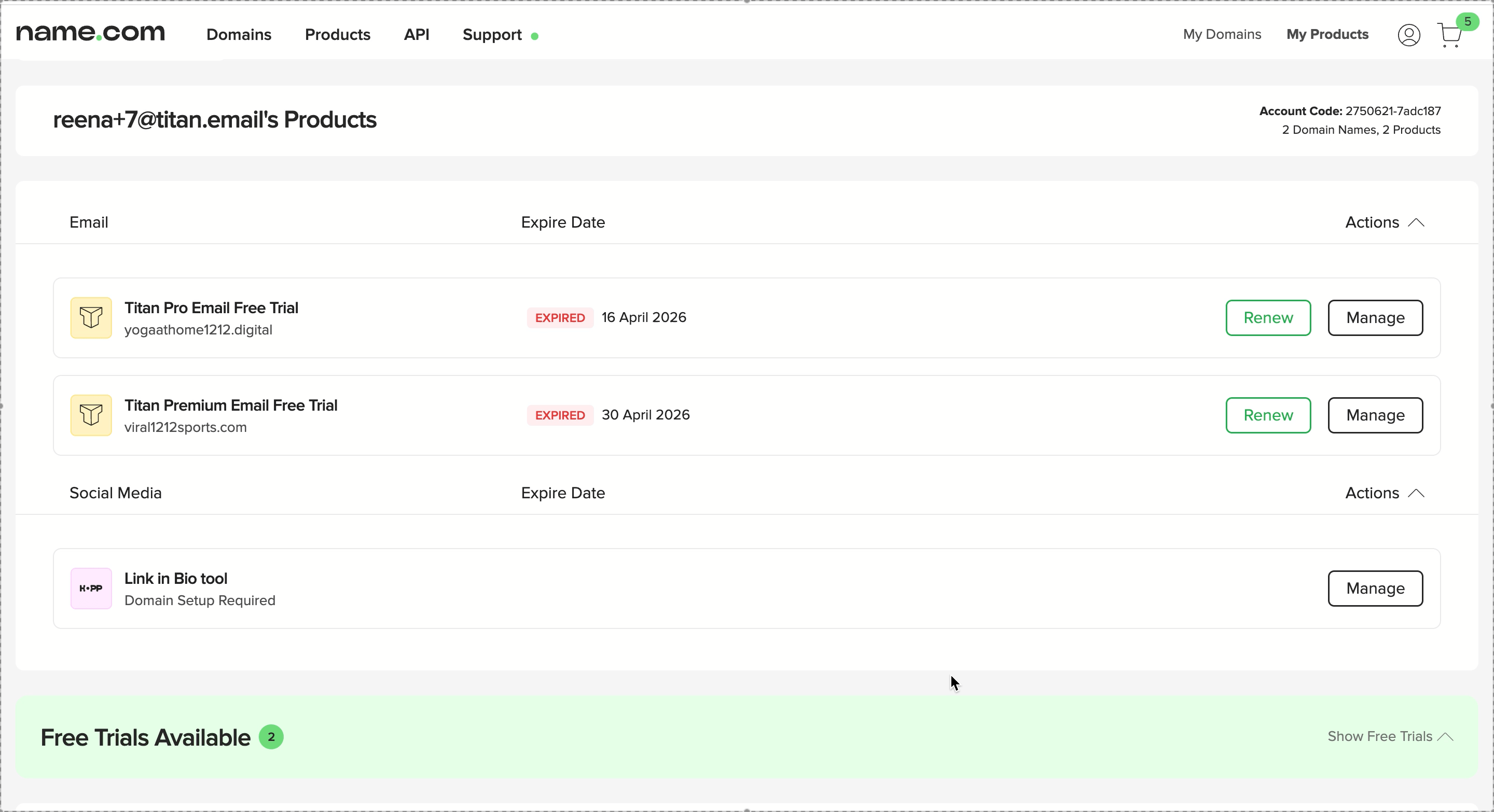Manage the Titan Premium Email product
This screenshot has width=1494, height=812.
[1375, 415]
